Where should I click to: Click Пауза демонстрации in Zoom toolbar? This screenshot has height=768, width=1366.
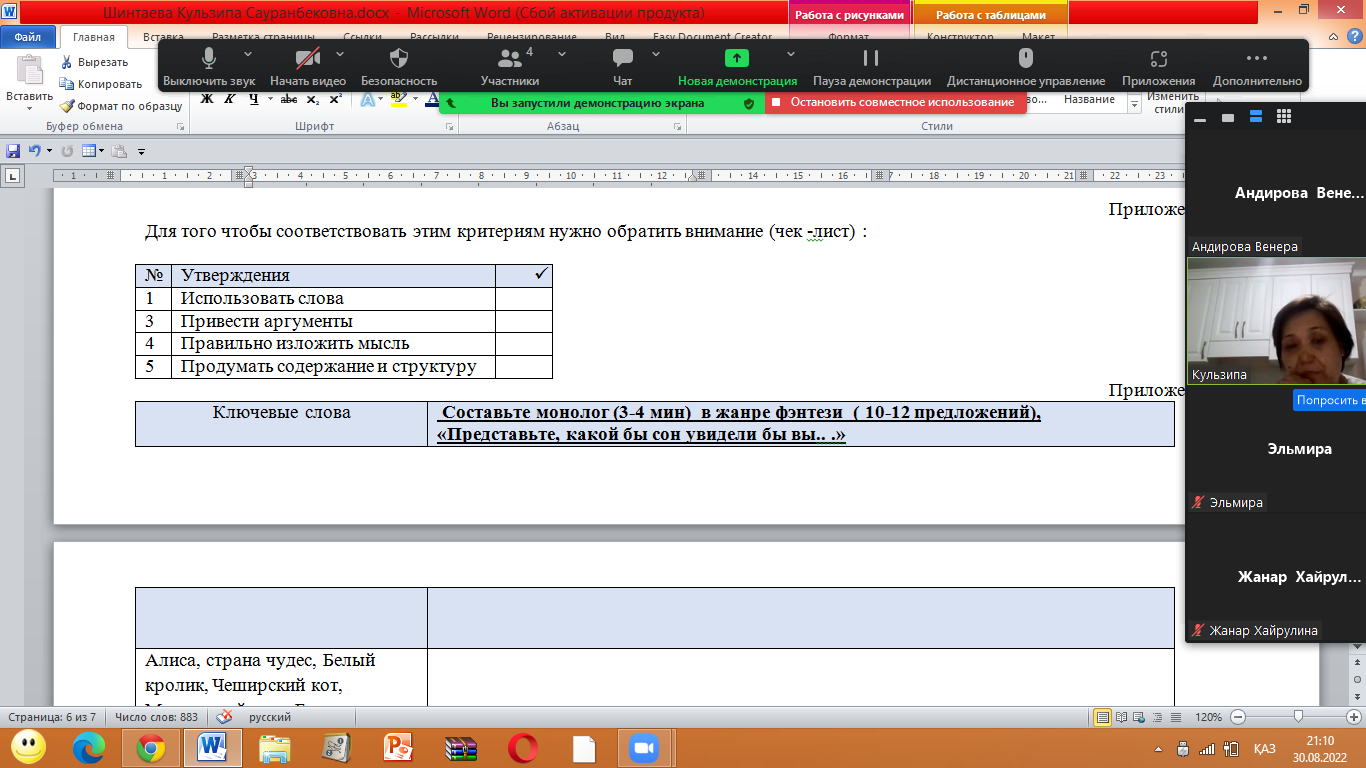click(871, 66)
